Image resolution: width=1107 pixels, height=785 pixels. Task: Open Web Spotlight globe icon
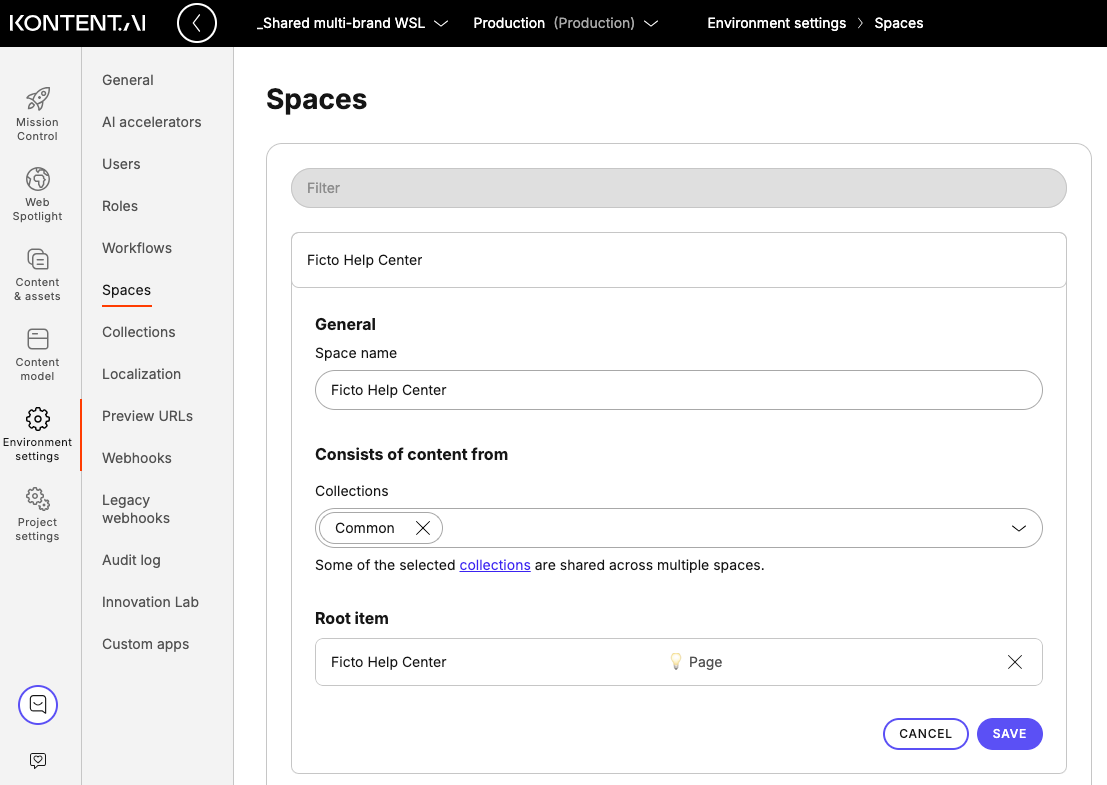[38, 179]
